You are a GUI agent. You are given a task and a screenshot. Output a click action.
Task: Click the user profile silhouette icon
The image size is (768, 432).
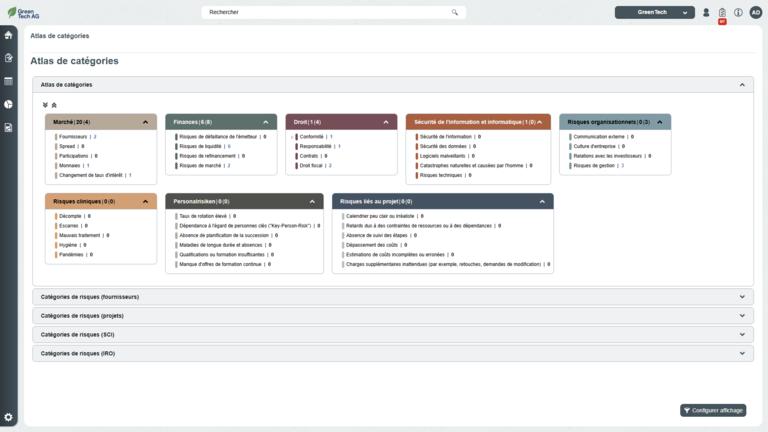click(x=706, y=13)
